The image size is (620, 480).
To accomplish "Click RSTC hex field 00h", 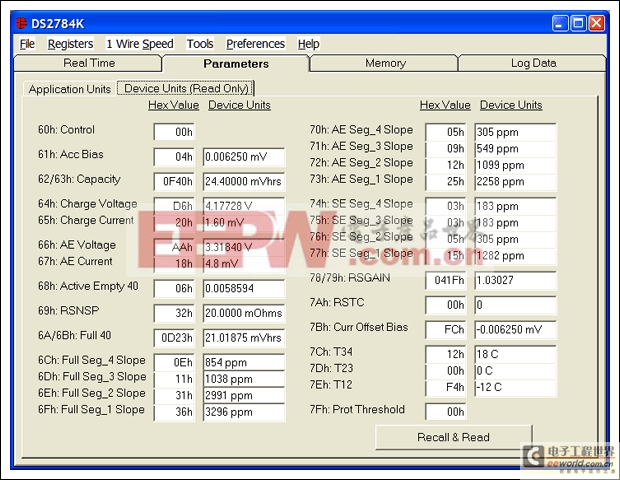I will coord(446,305).
